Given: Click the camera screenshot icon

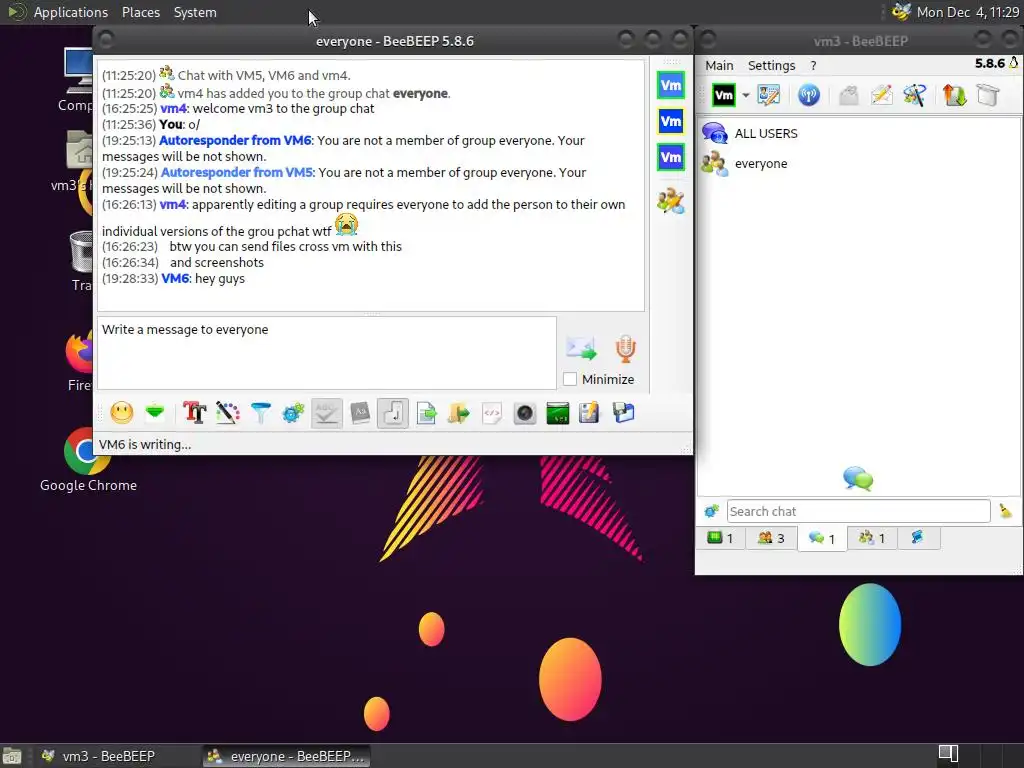Looking at the screenshot, I should point(524,413).
